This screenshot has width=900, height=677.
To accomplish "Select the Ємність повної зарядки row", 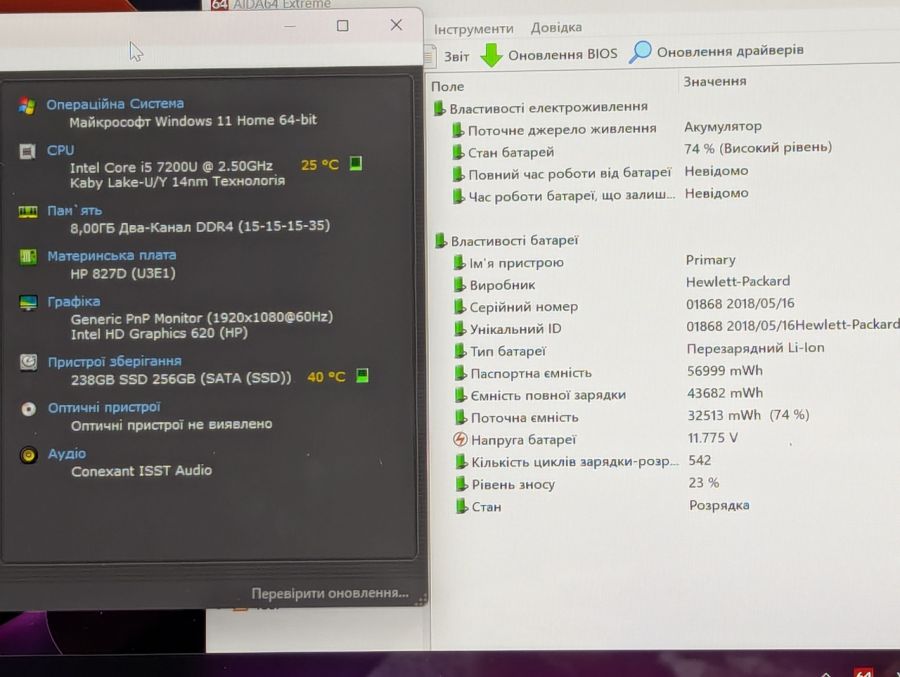I will [548, 396].
